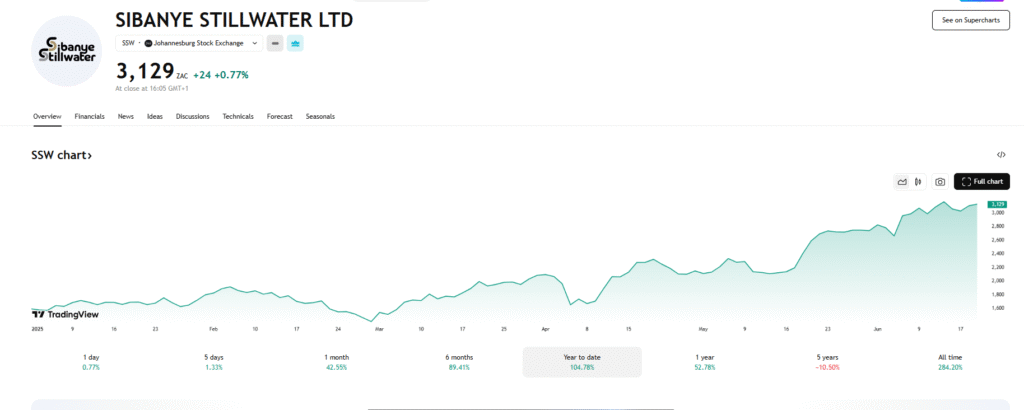Click the See on Supercharts button
The width and height of the screenshot is (1024, 410).
point(970,20)
